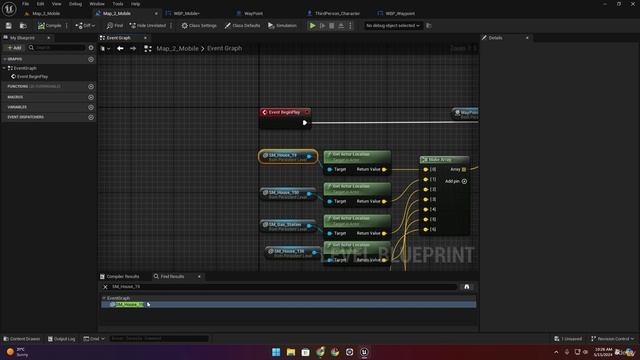640x360 pixels.
Task: Switch to the WBP_Mobile tab
Action: coord(187,13)
